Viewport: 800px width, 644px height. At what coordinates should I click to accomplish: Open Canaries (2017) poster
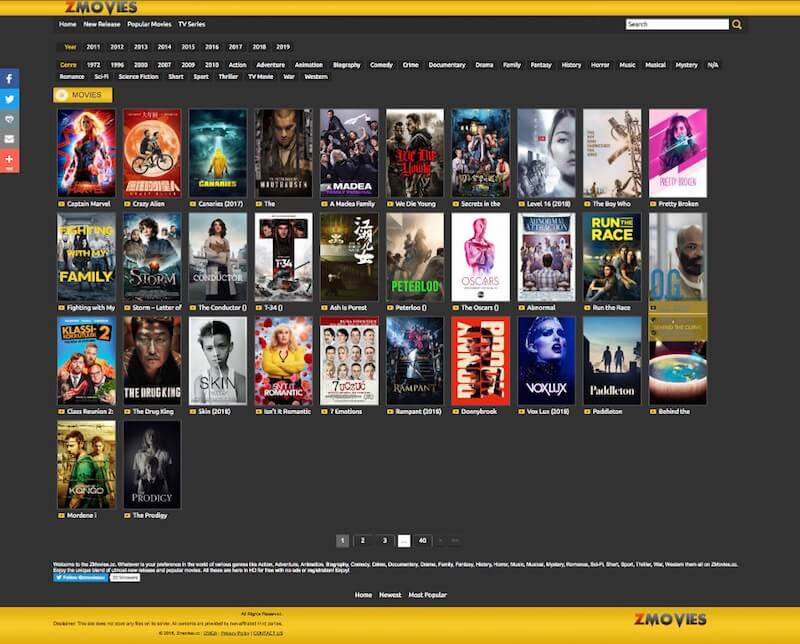pyautogui.click(x=218, y=153)
